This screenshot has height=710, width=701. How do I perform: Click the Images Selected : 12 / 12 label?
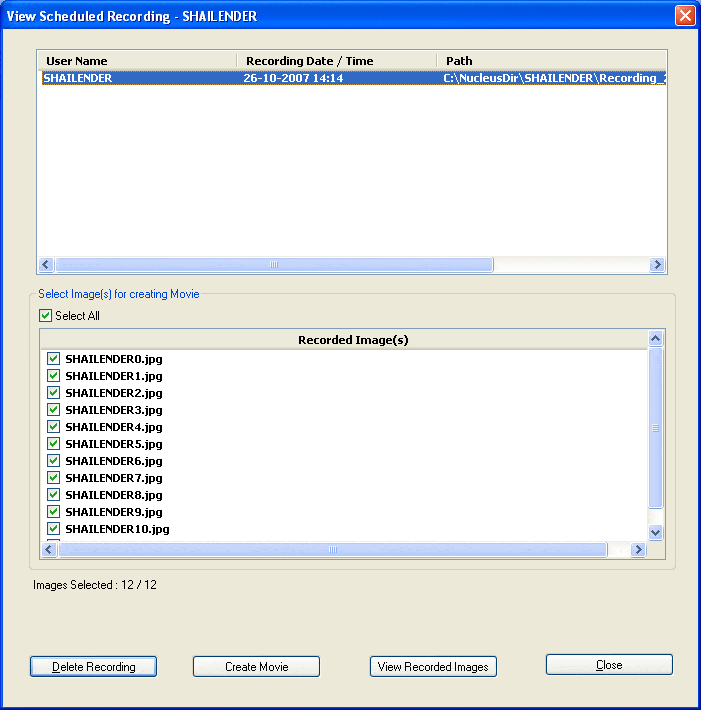pos(95,585)
